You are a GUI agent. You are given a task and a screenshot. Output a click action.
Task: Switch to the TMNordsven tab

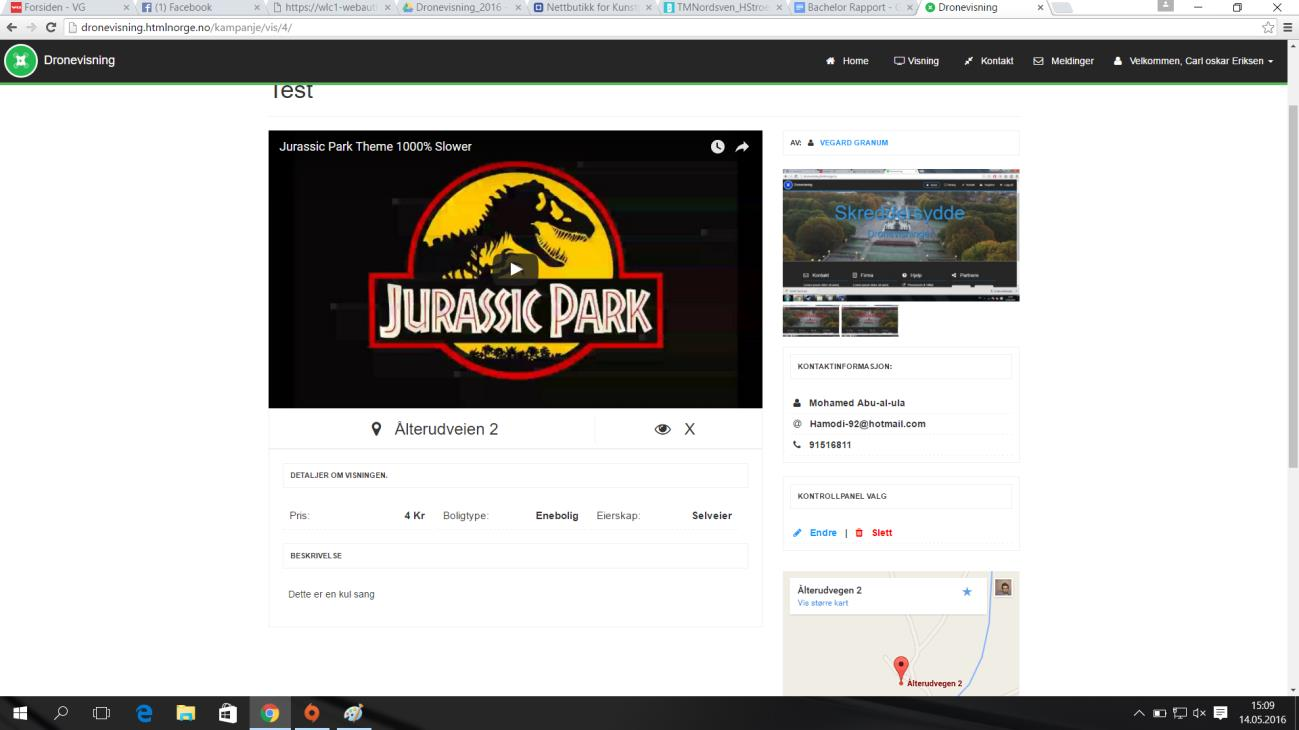722,8
